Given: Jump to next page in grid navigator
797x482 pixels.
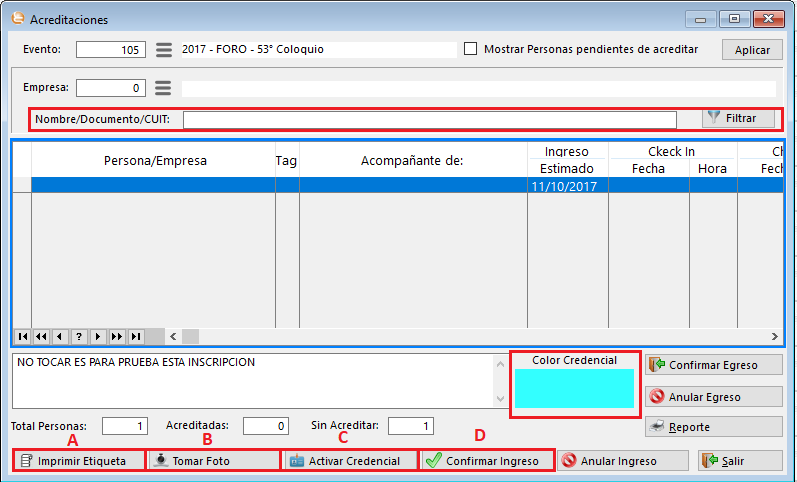Looking at the screenshot, I should pos(117,336).
